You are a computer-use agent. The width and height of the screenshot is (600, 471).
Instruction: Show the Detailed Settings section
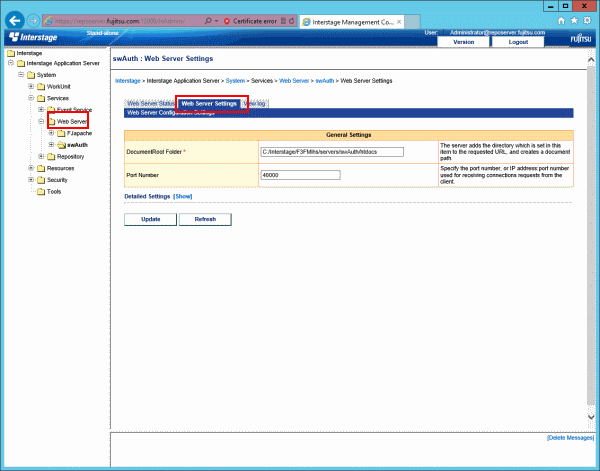[x=183, y=196]
